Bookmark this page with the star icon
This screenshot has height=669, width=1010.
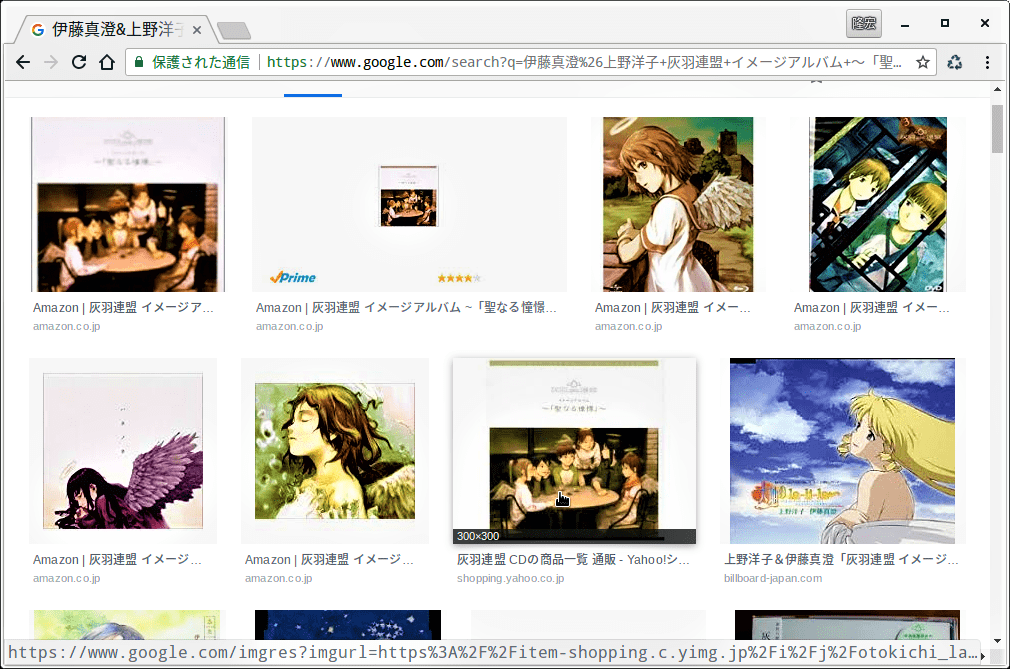923,62
